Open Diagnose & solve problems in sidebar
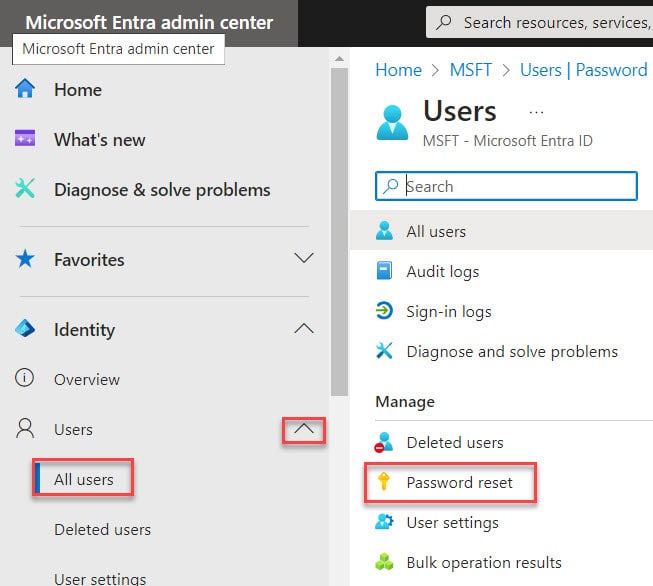The image size is (653, 586). (164, 189)
